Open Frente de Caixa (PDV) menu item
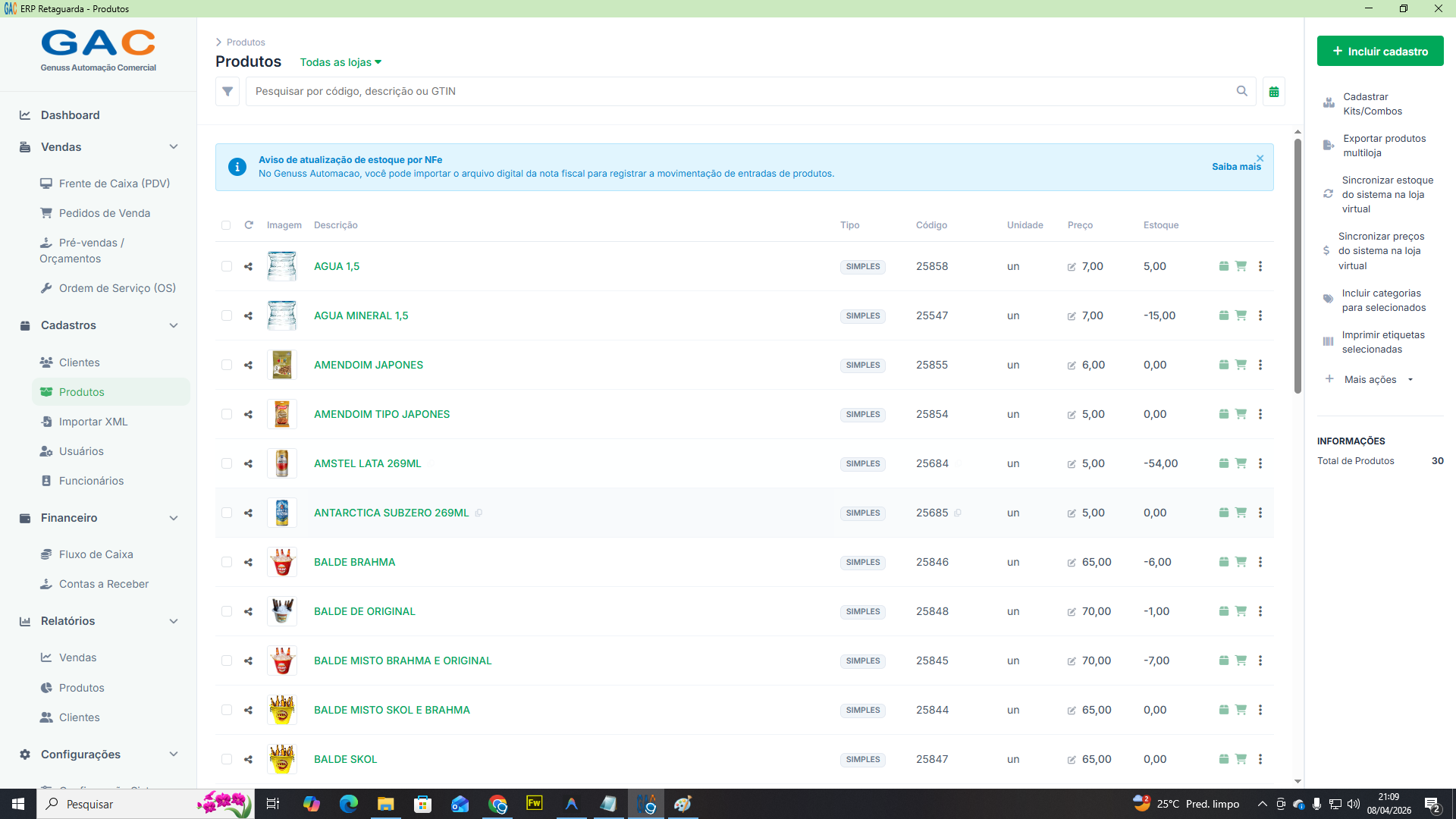1456x819 pixels. point(114,184)
